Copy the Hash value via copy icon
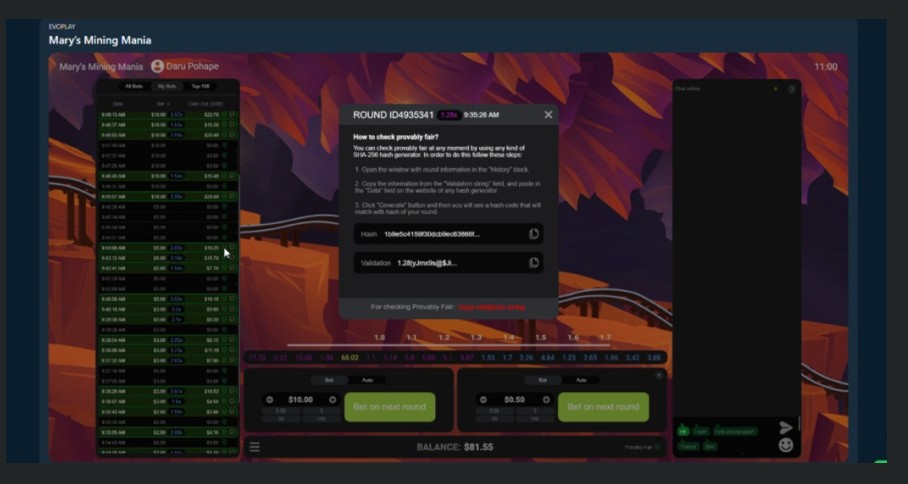This screenshot has width=908, height=484. click(x=534, y=234)
